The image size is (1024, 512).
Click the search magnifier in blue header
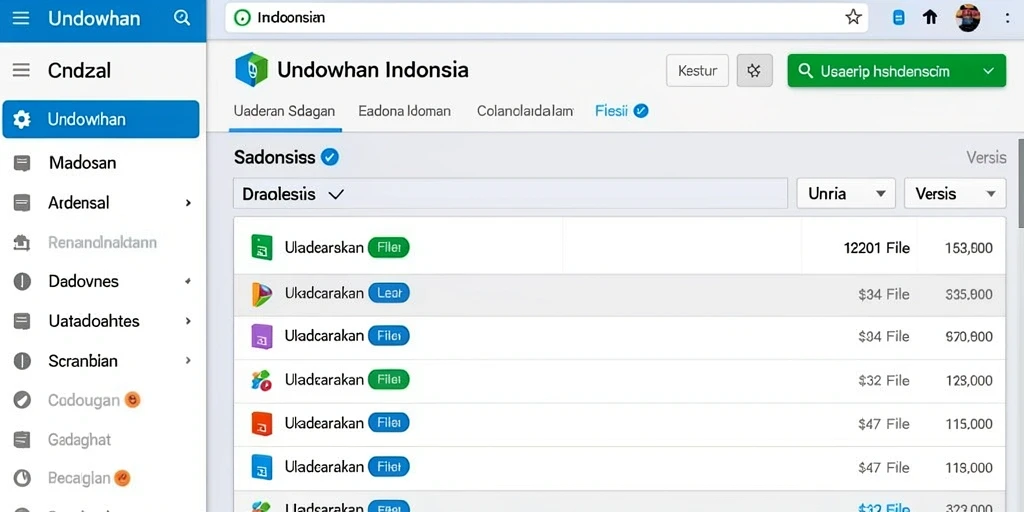182,18
